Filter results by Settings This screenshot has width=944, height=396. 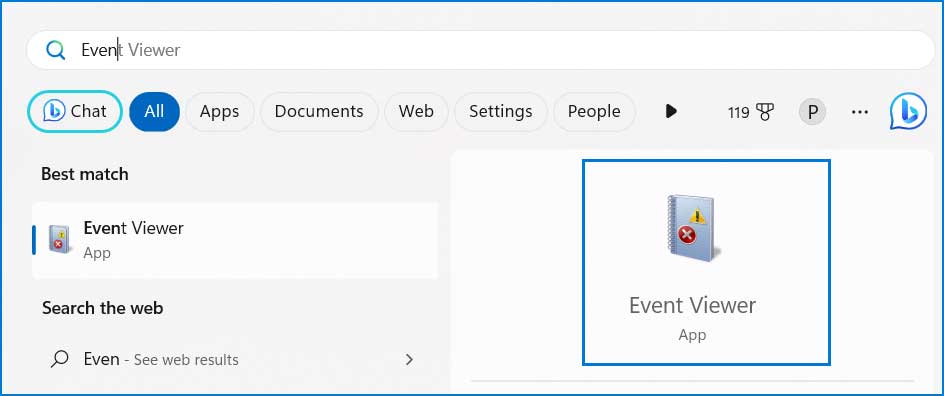pos(500,111)
